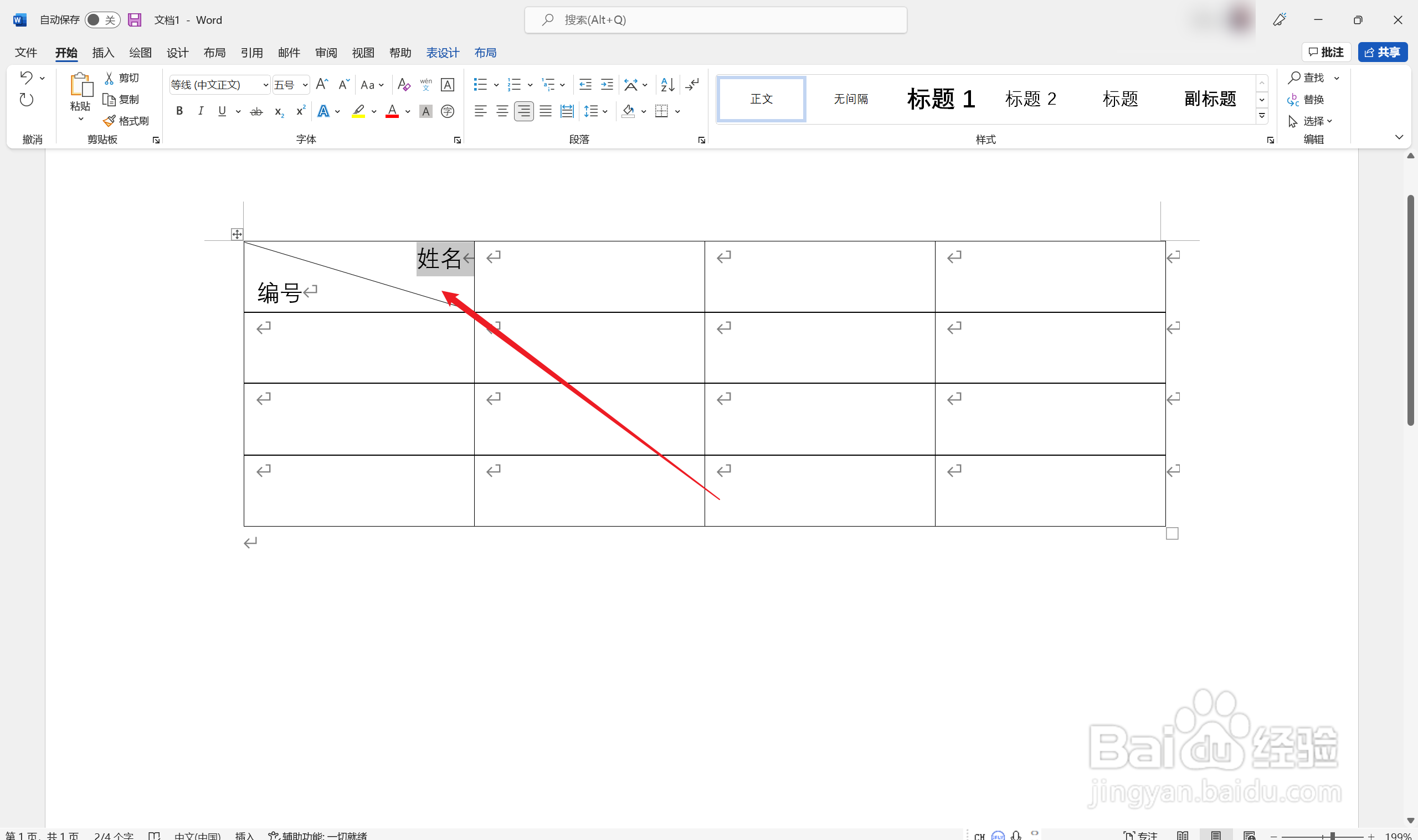The image size is (1418, 840).
Task: Open the font name dropdown
Action: (x=265, y=85)
